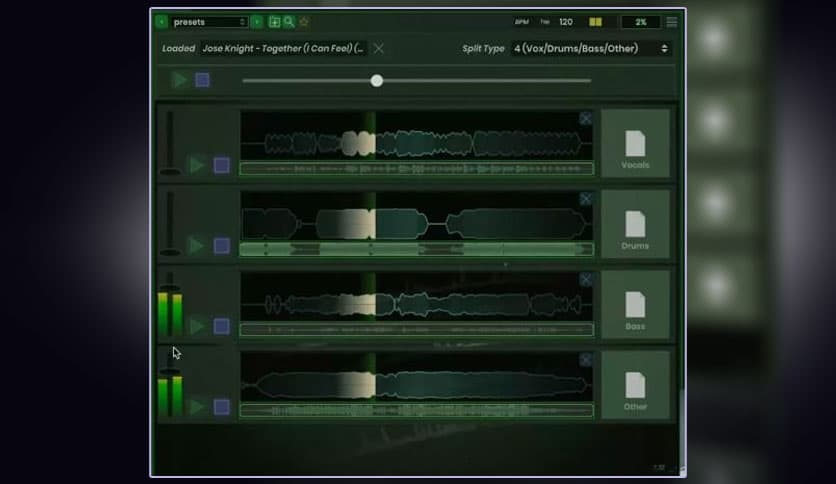This screenshot has width=836, height=484.
Task: Stop the main track playback
Action: click(x=203, y=80)
